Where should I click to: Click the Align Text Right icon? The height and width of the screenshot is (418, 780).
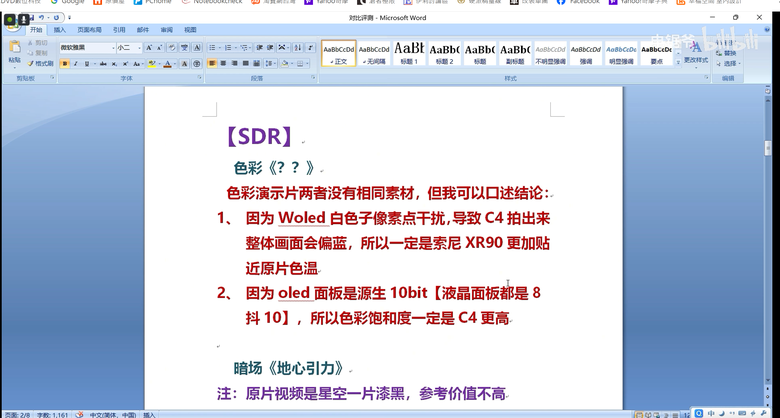click(234, 64)
